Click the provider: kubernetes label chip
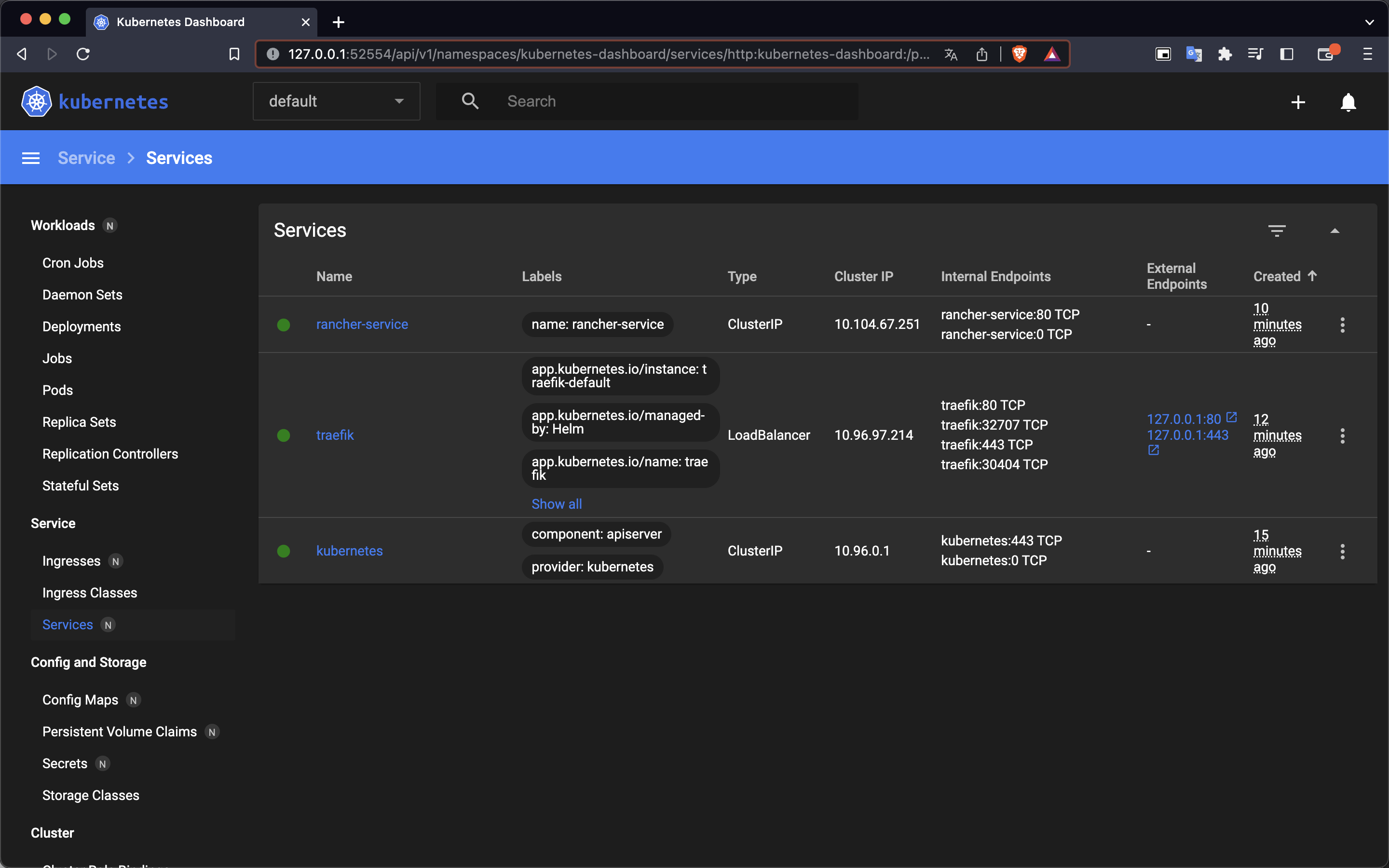The height and width of the screenshot is (868, 1389). point(592,567)
